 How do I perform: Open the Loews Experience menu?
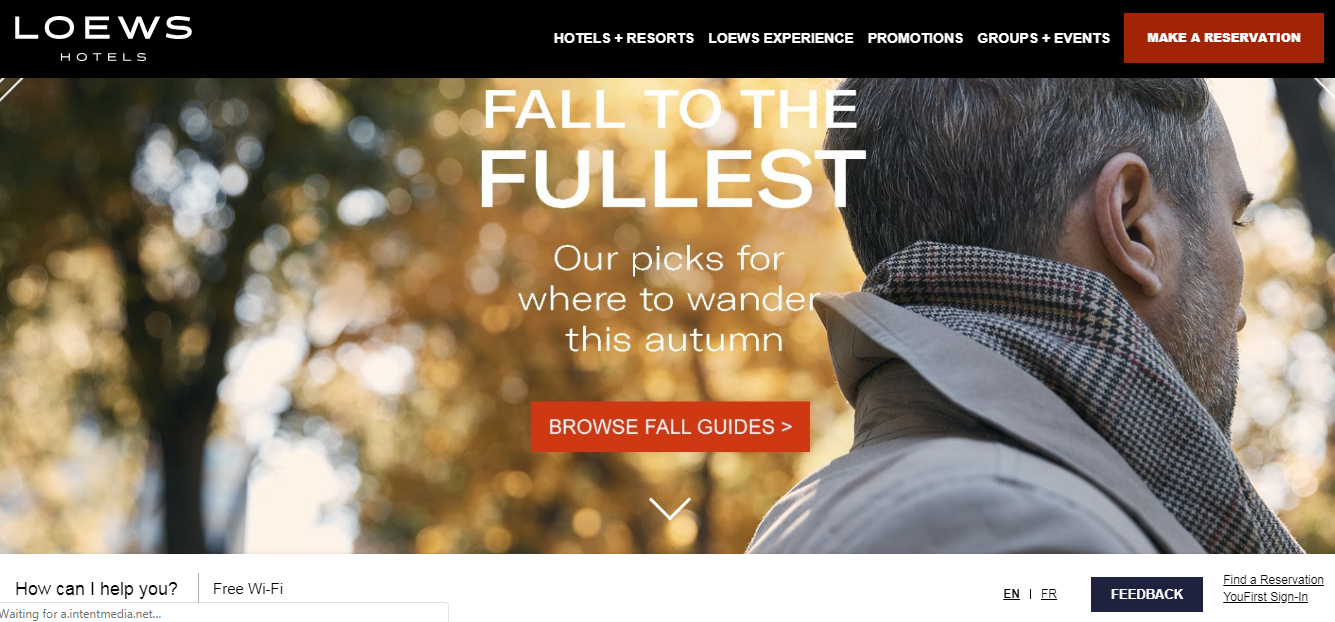tap(781, 38)
